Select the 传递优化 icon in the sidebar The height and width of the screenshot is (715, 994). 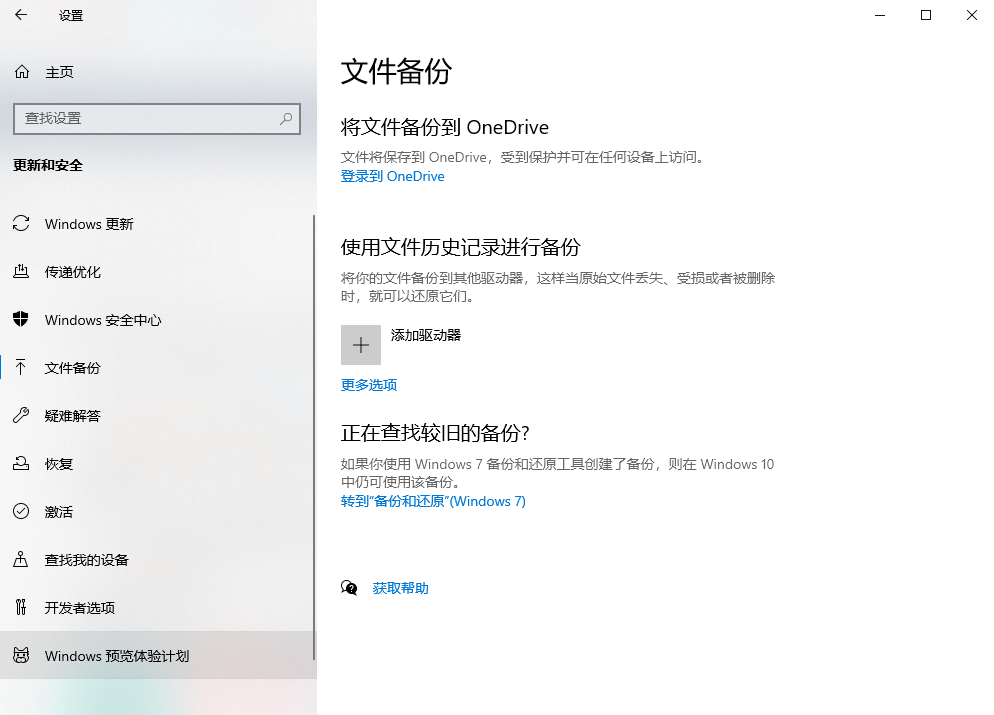[x=21, y=272]
